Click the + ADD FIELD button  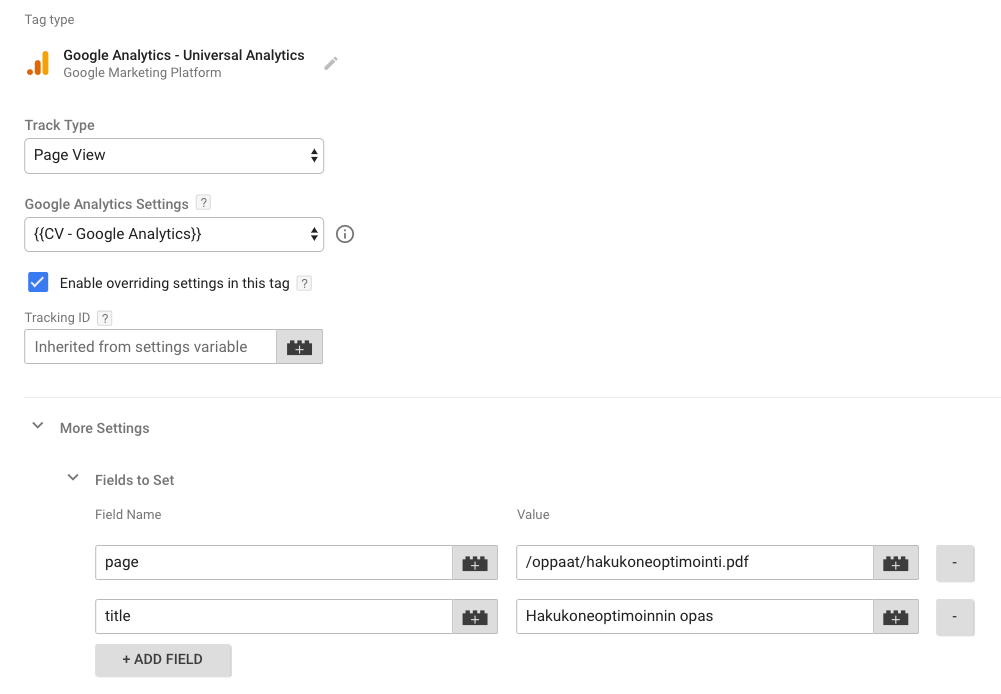(163, 660)
